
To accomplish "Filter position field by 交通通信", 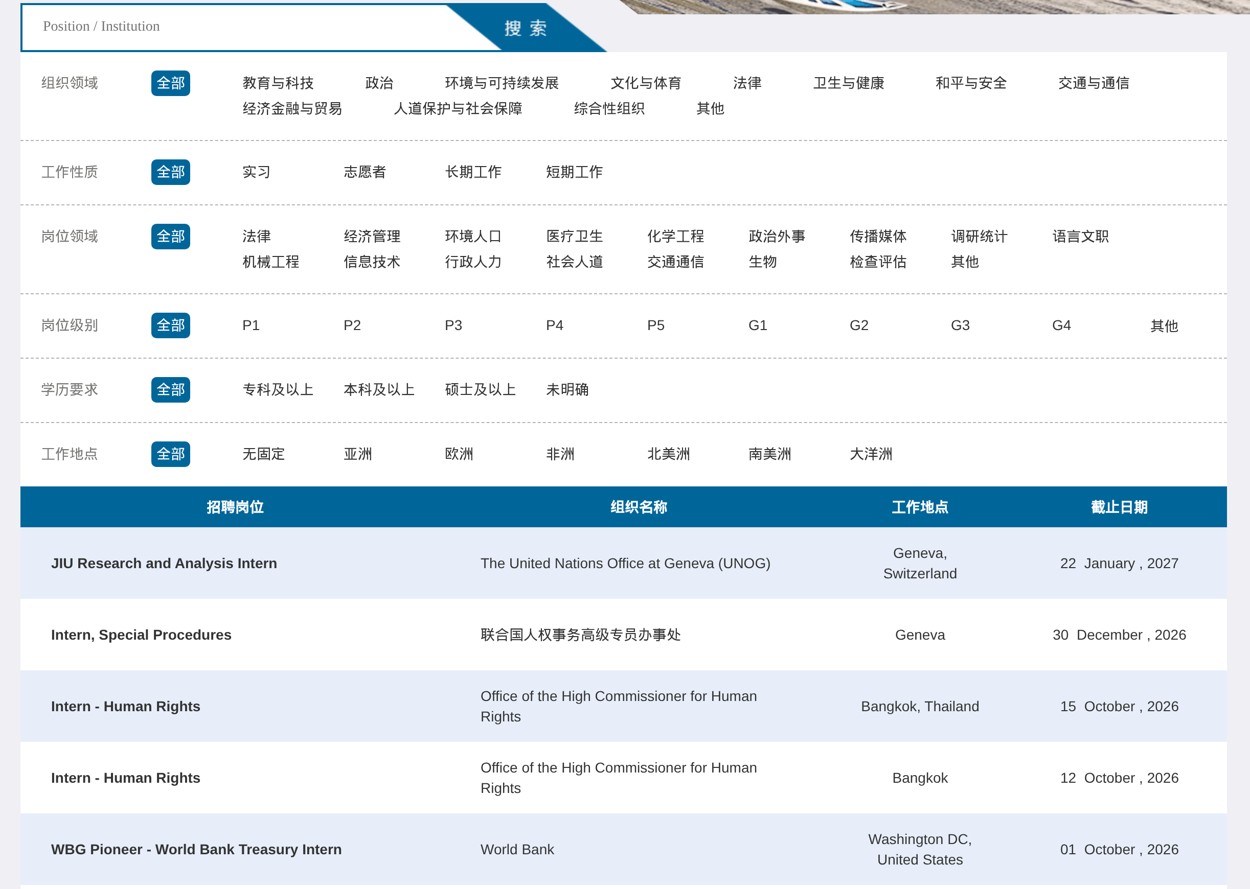I will click(x=675, y=261).
